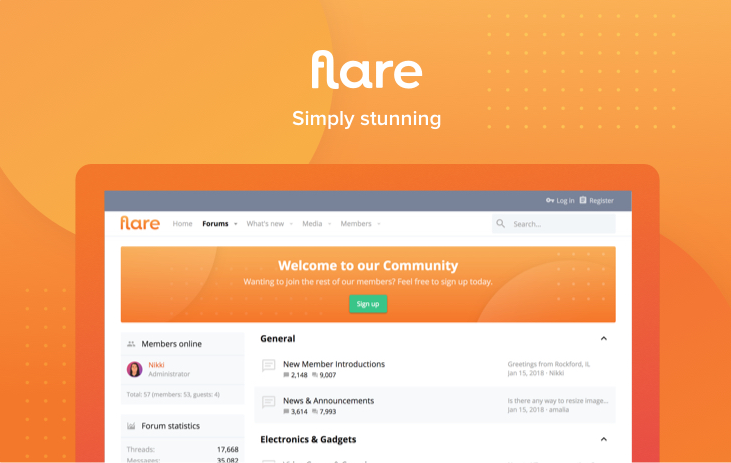
Task: Click the New Member Introductions forum icon
Action: point(268,366)
